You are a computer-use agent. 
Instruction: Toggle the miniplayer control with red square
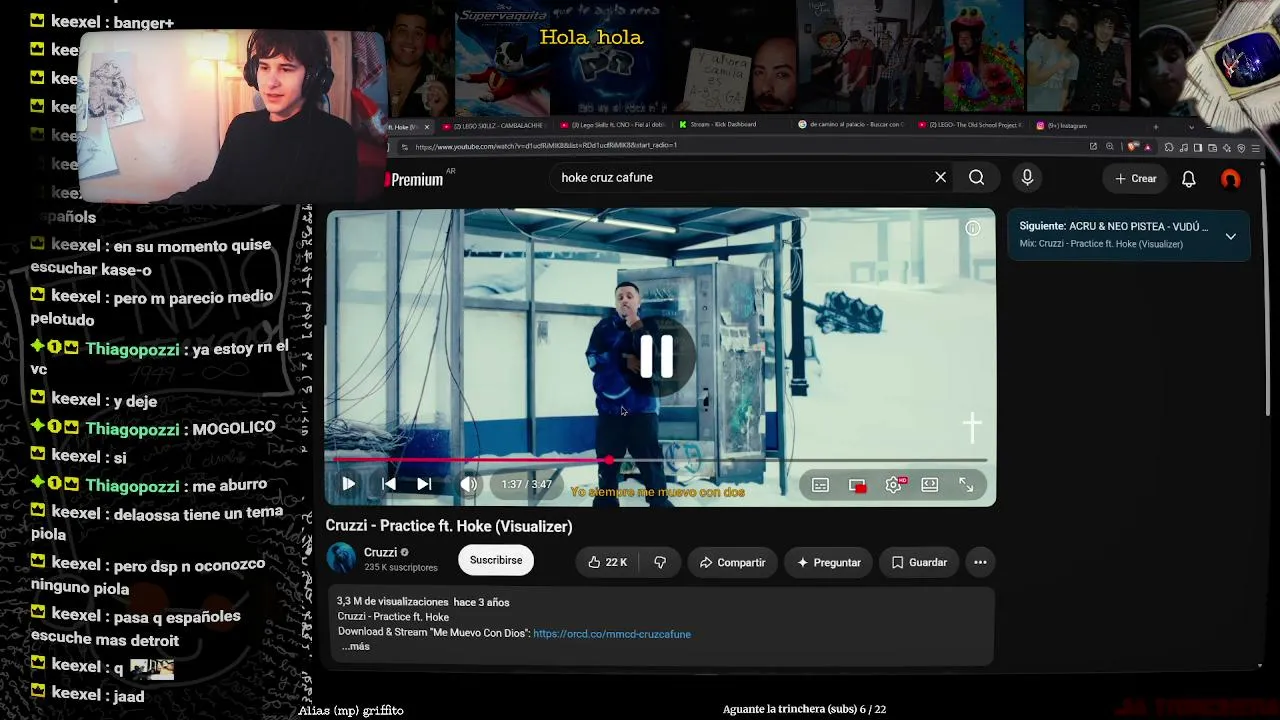857,485
